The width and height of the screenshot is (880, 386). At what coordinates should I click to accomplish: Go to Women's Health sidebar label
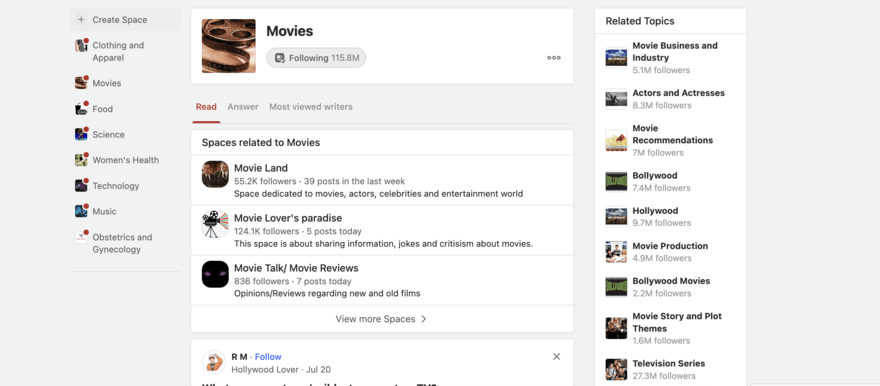click(x=126, y=160)
